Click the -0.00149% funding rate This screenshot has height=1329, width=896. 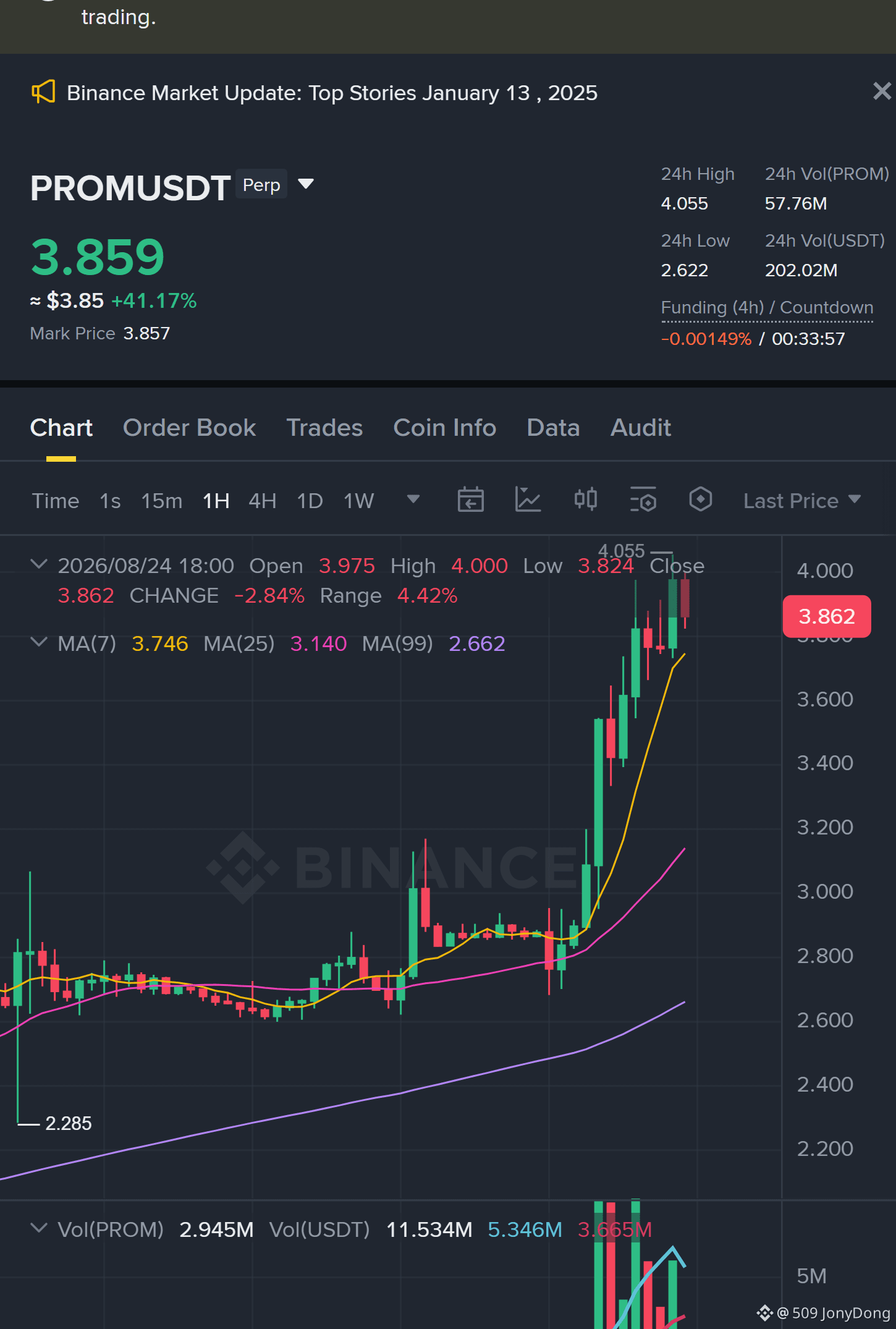click(706, 339)
